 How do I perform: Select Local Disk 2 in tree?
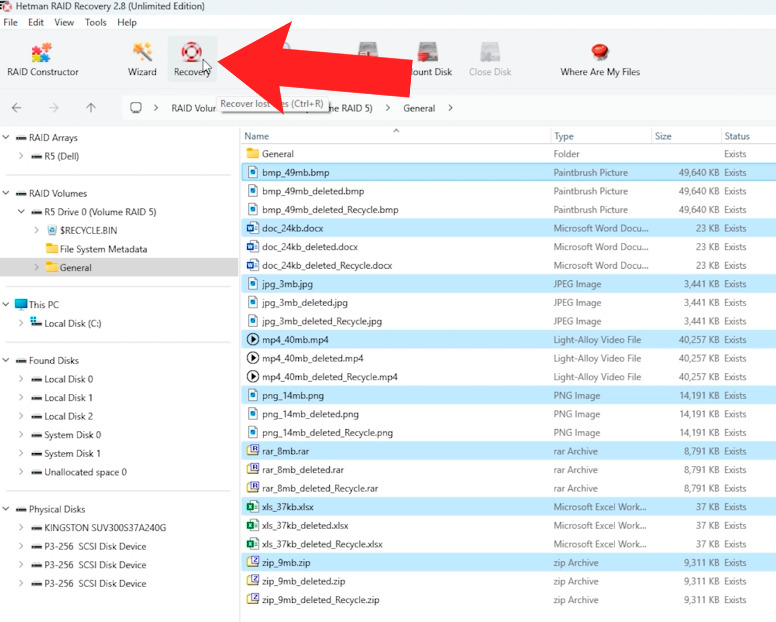click(68, 416)
